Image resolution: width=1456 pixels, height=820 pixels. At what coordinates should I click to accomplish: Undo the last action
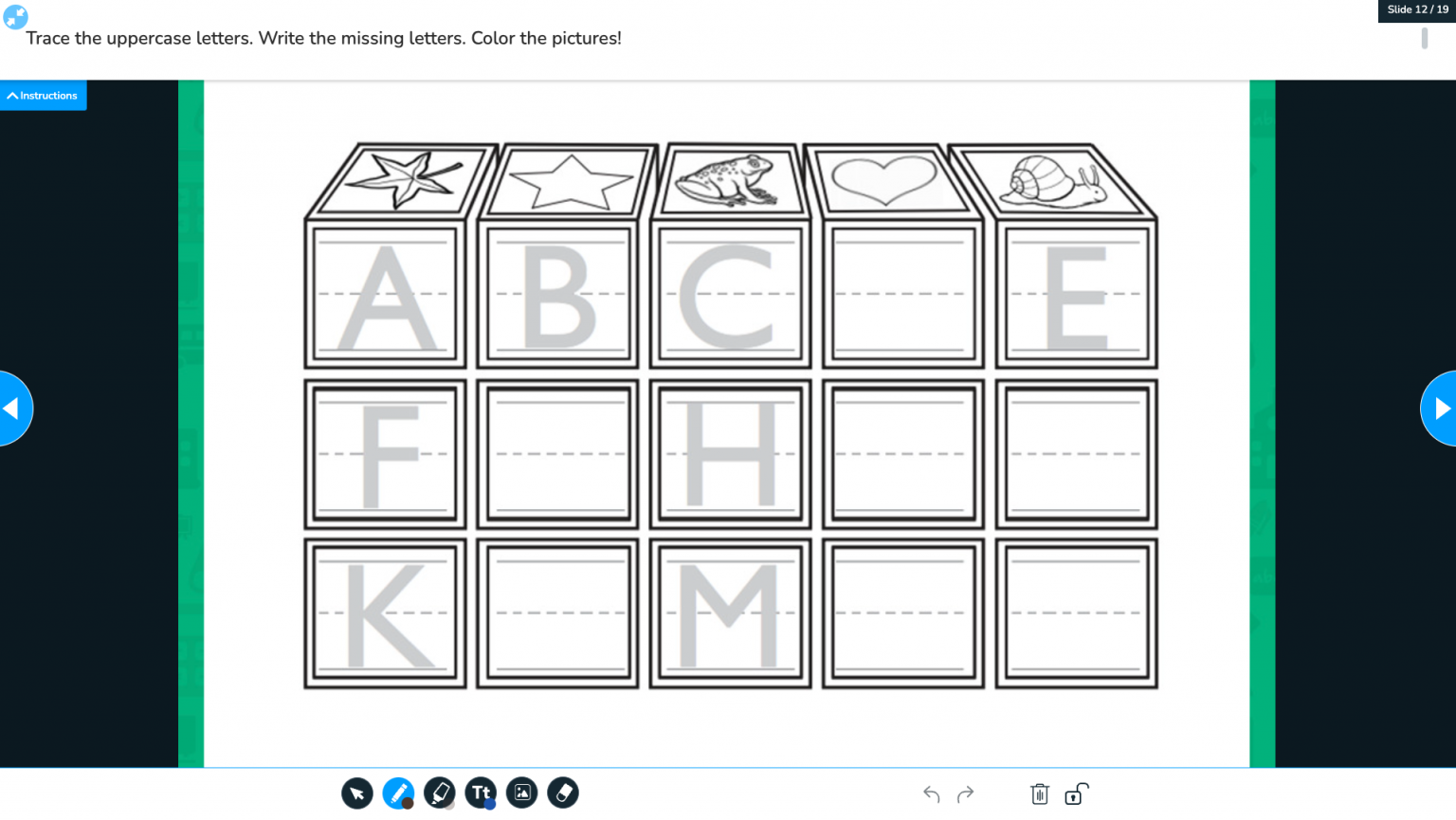[x=932, y=794]
